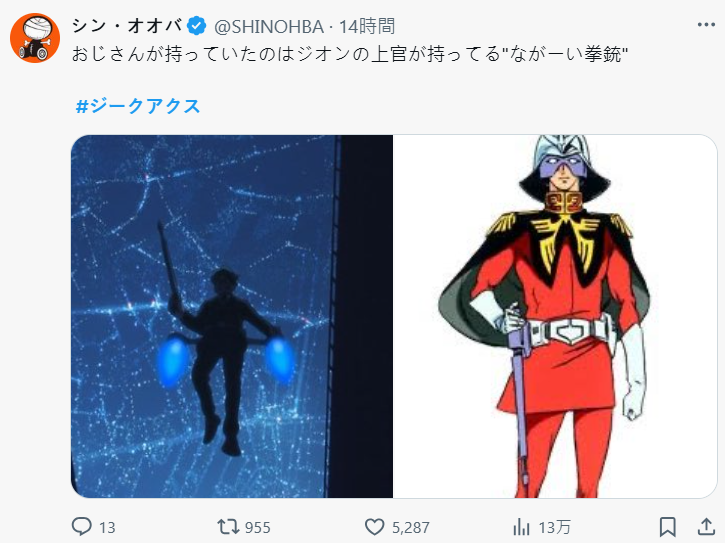This screenshot has width=725, height=543.
Task: Open the profile avatar of シン・オオバ
Action: point(35,38)
